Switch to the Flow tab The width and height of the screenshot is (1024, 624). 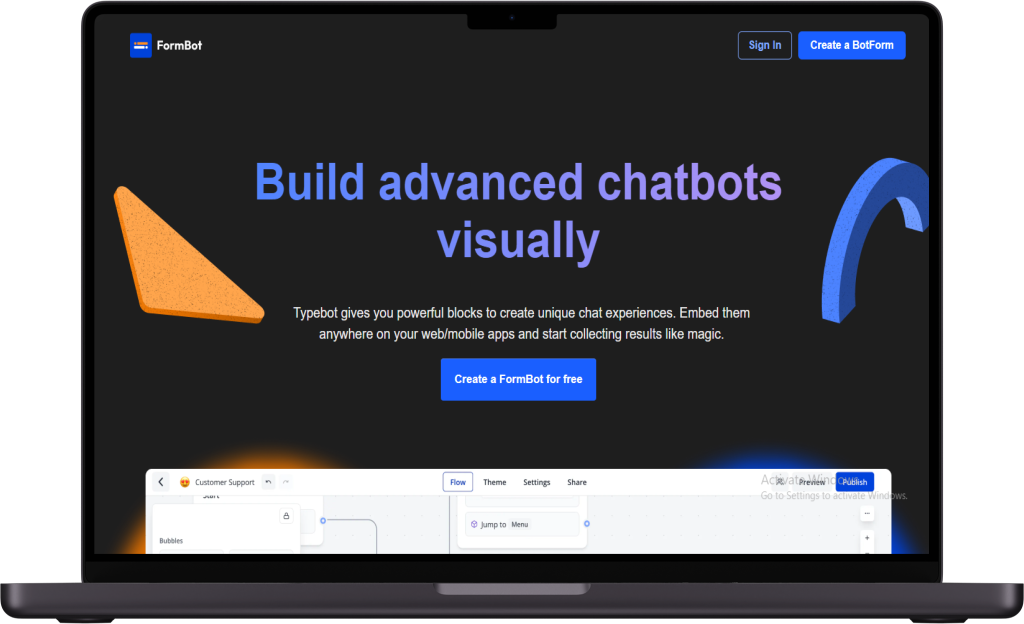click(x=458, y=482)
